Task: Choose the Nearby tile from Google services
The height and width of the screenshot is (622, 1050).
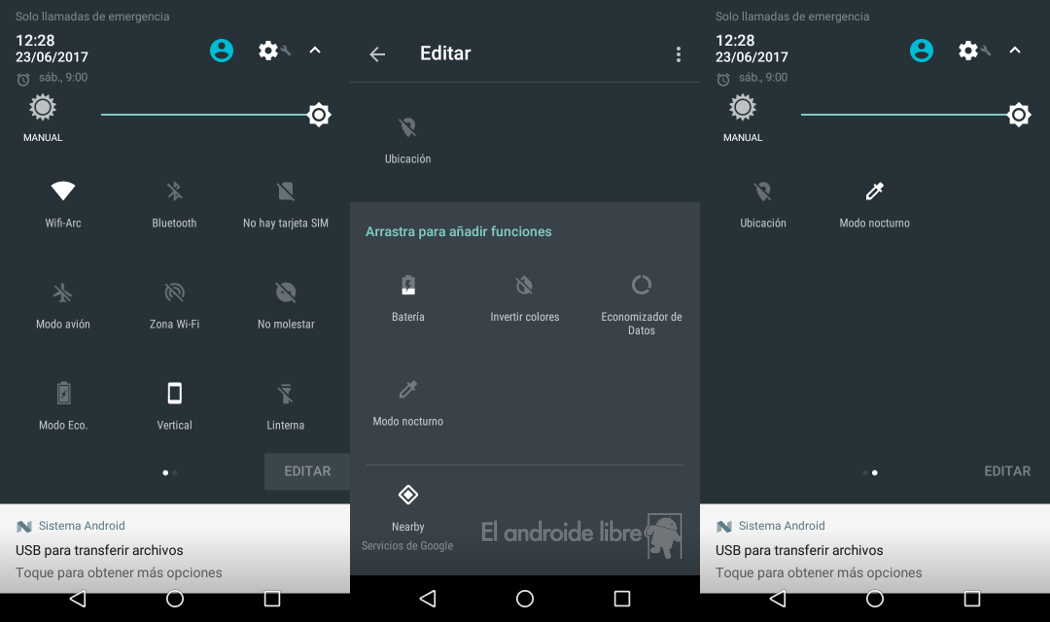Action: pyautogui.click(x=408, y=496)
